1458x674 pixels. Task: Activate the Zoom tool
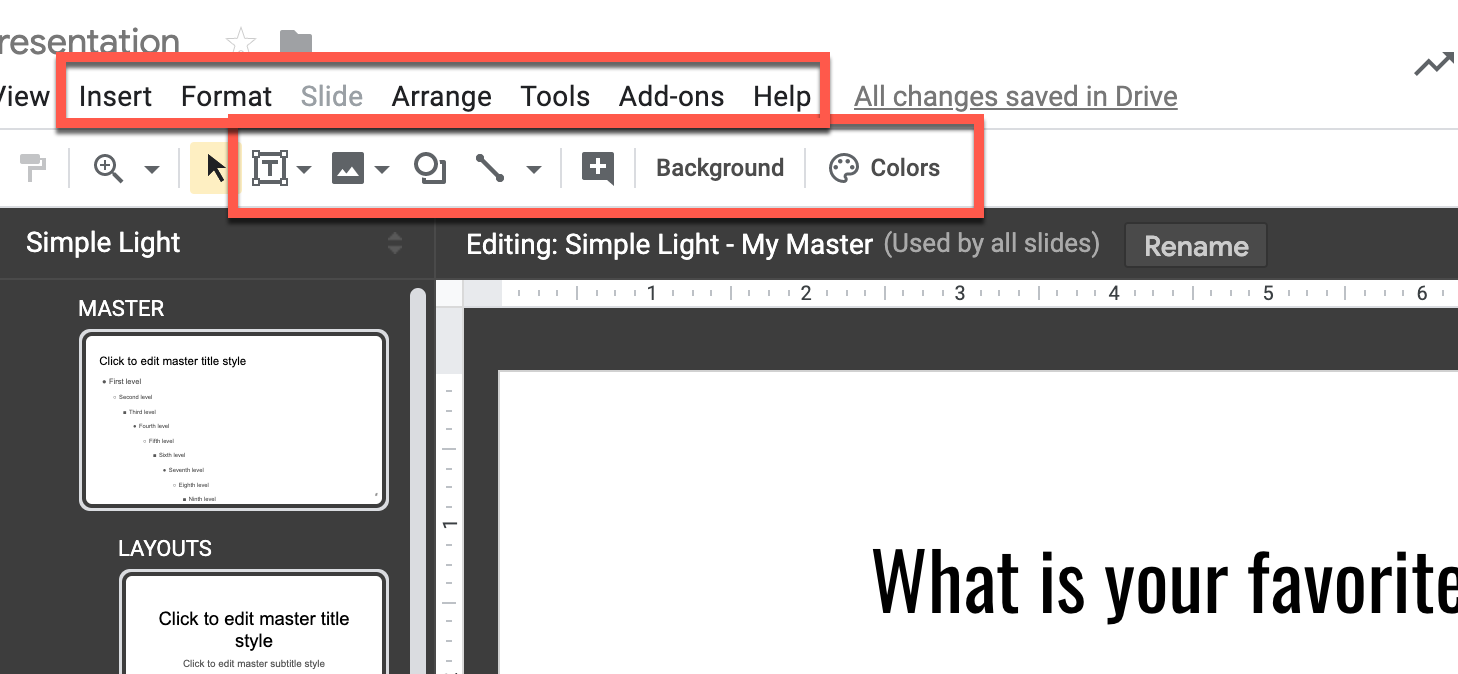(109, 167)
